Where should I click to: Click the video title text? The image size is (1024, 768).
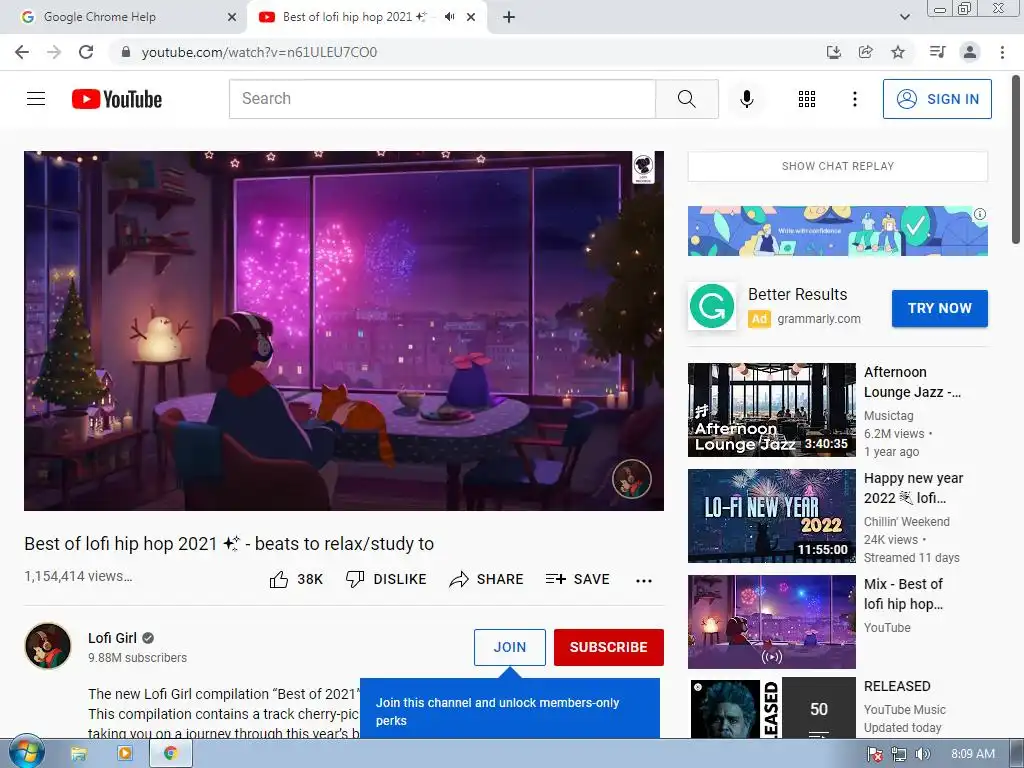point(229,543)
